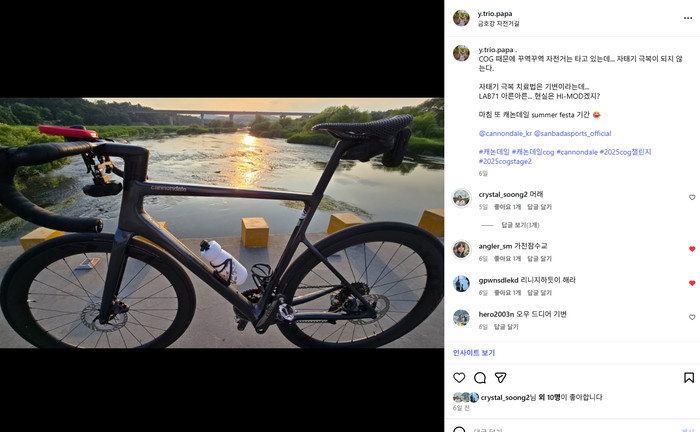This screenshot has height=432, width=700.
Task: Open comments with the speech bubble icon
Action: [480, 378]
